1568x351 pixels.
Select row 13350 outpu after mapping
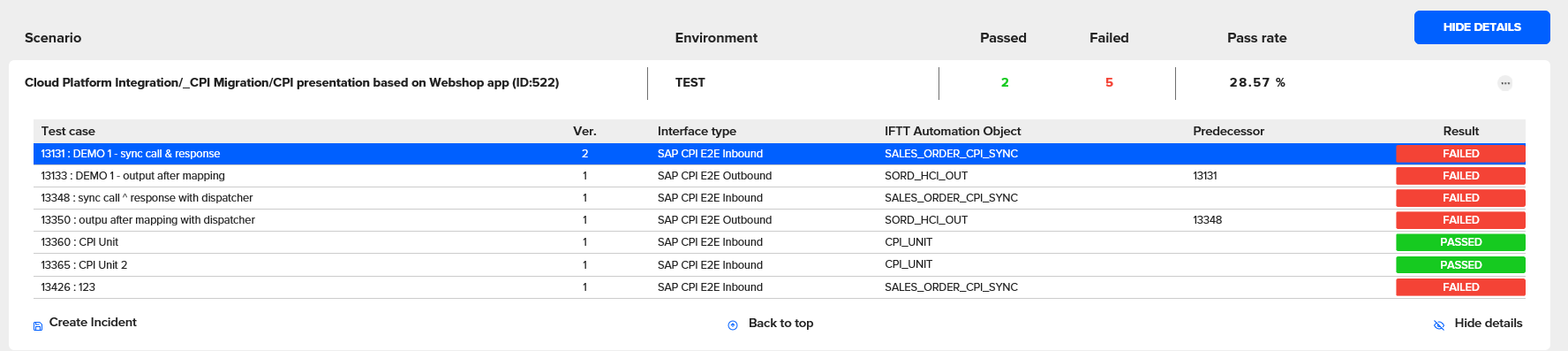point(780,220)
